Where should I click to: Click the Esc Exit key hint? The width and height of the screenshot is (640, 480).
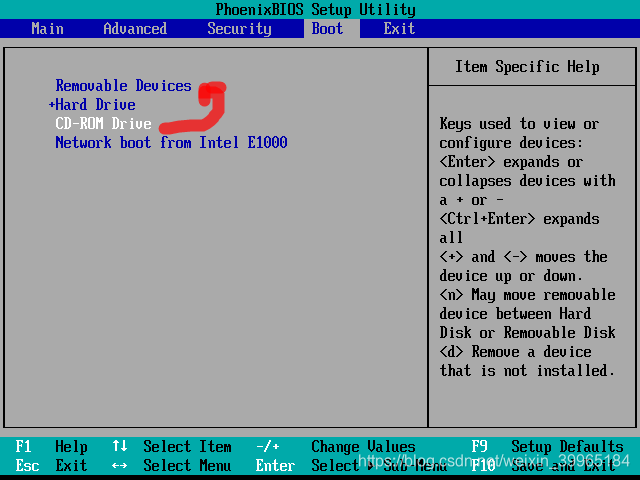(51, 465)
